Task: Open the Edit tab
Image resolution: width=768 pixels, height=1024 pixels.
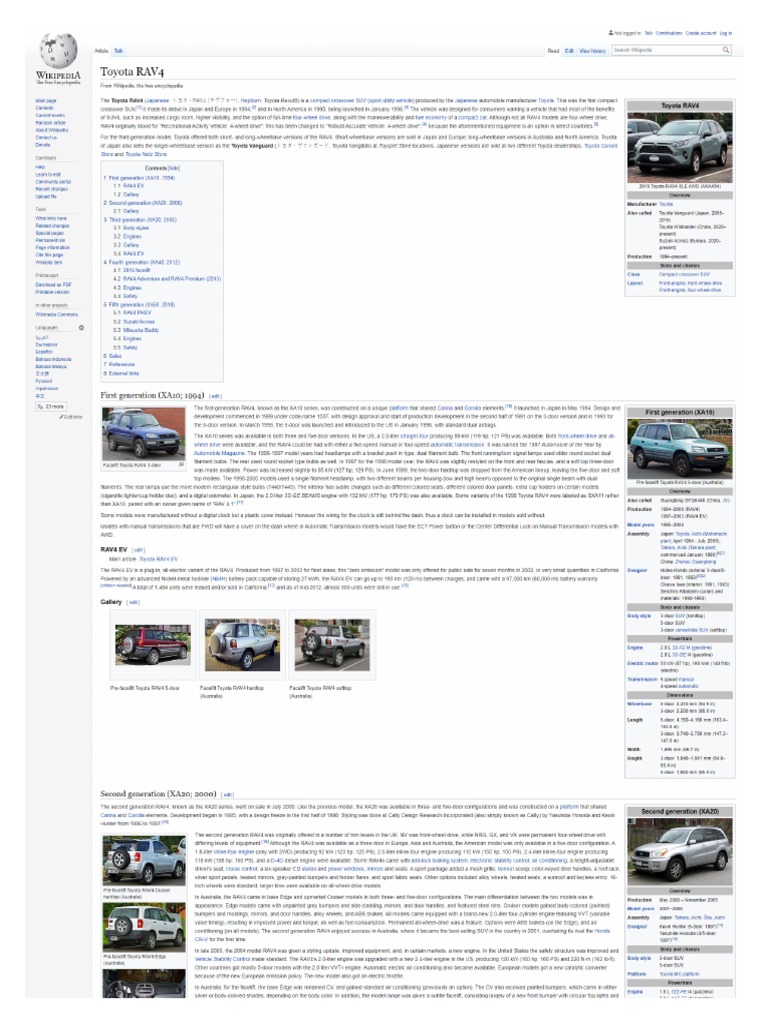Action: coord(569,51)
